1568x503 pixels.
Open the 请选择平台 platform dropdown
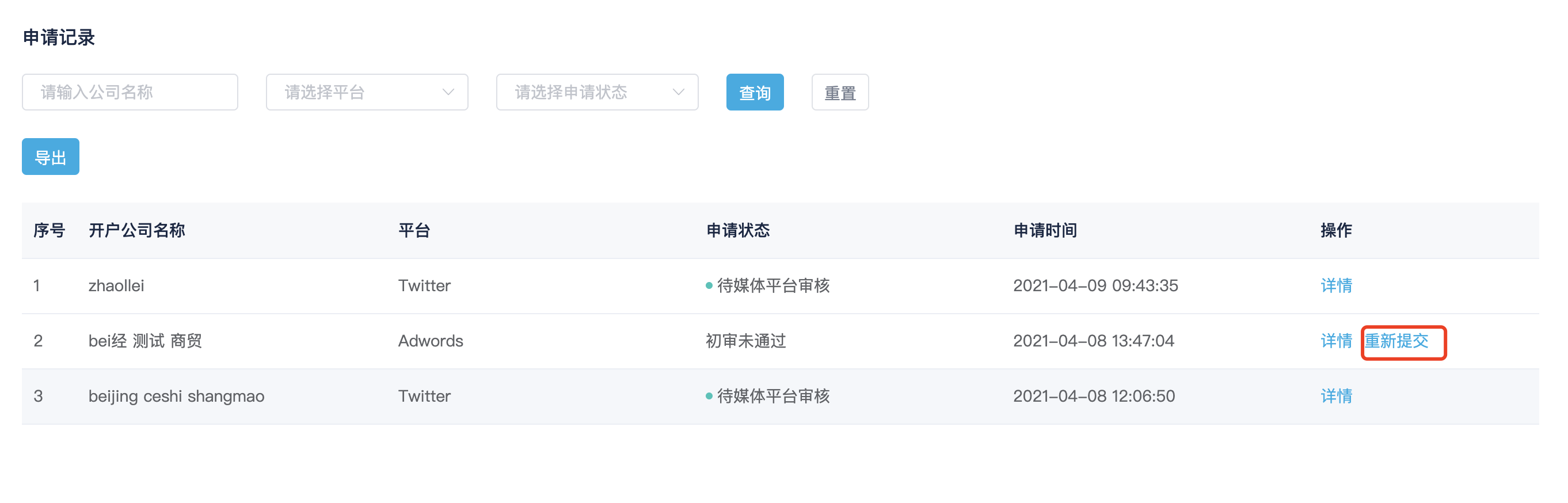tap(367, 93)
